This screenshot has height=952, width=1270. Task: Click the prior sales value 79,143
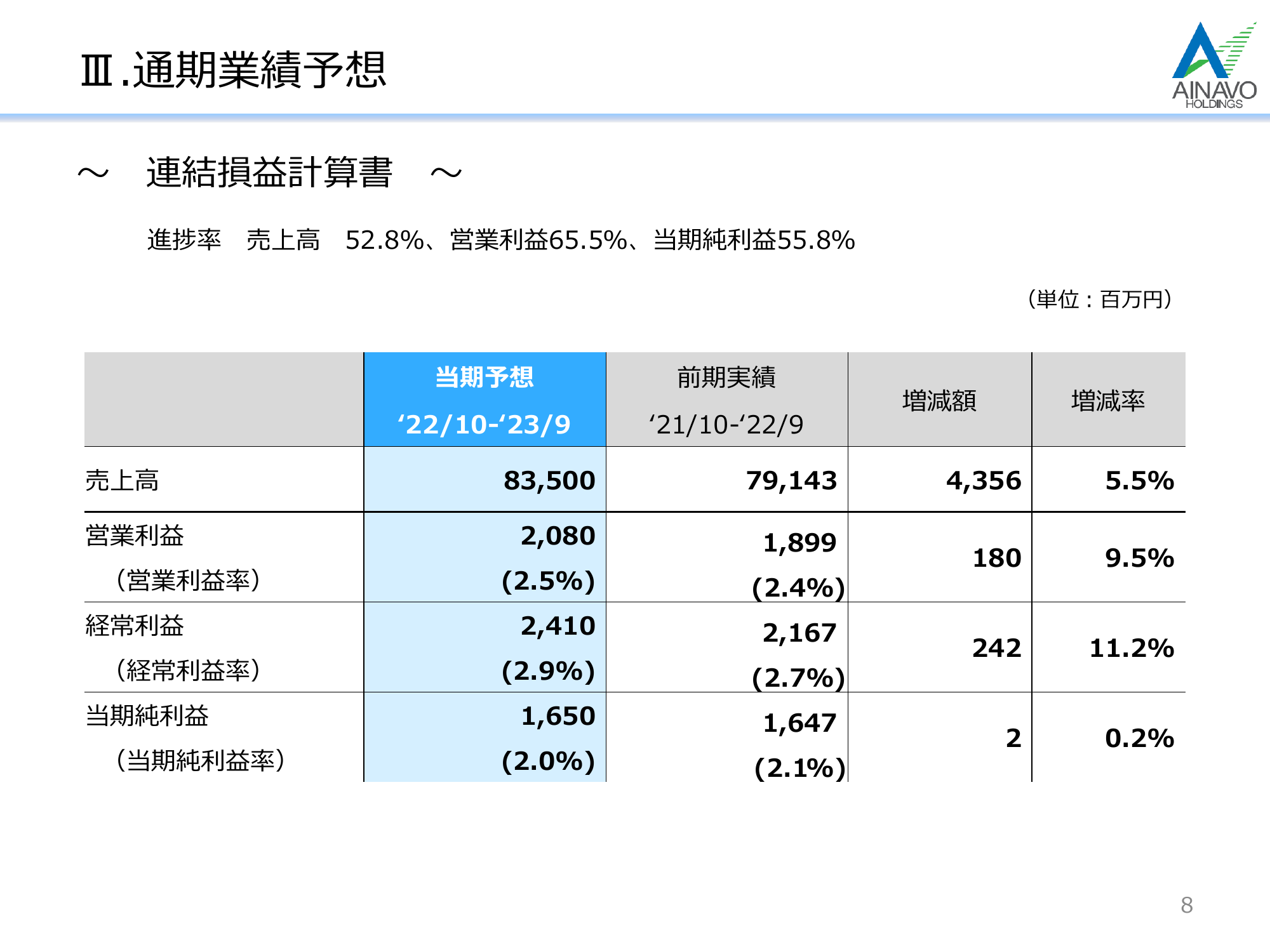[791, 480]
